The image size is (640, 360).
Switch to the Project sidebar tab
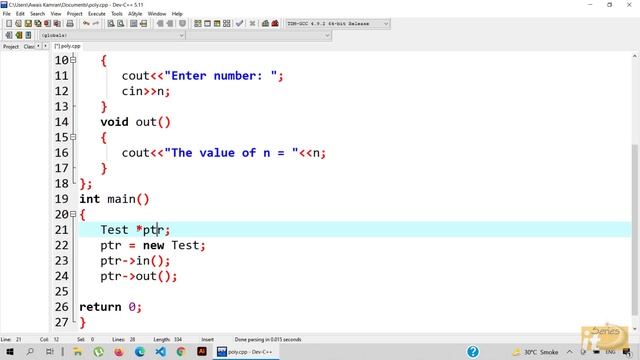click(11, 47)
